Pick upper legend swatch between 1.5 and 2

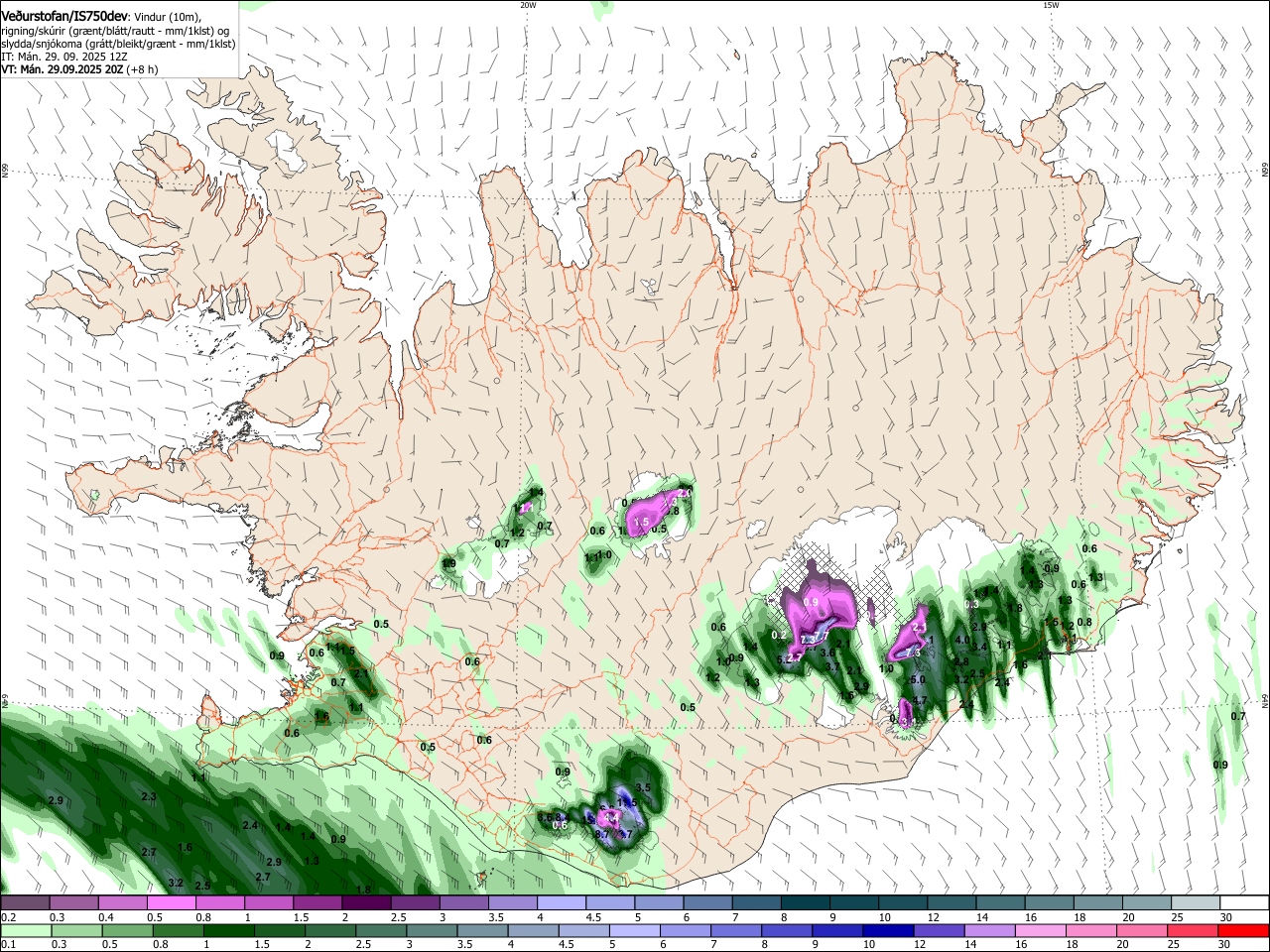[317, 902]
